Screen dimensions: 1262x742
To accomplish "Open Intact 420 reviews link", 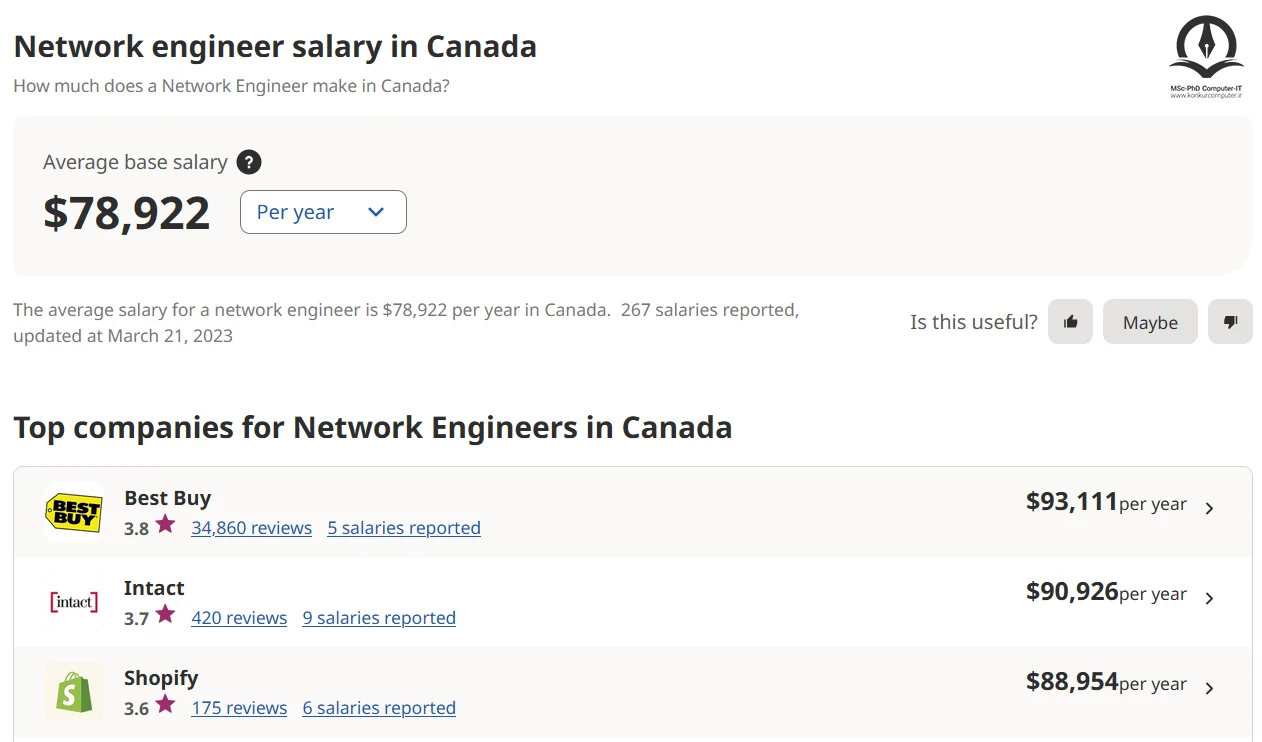I will [239, 618].
